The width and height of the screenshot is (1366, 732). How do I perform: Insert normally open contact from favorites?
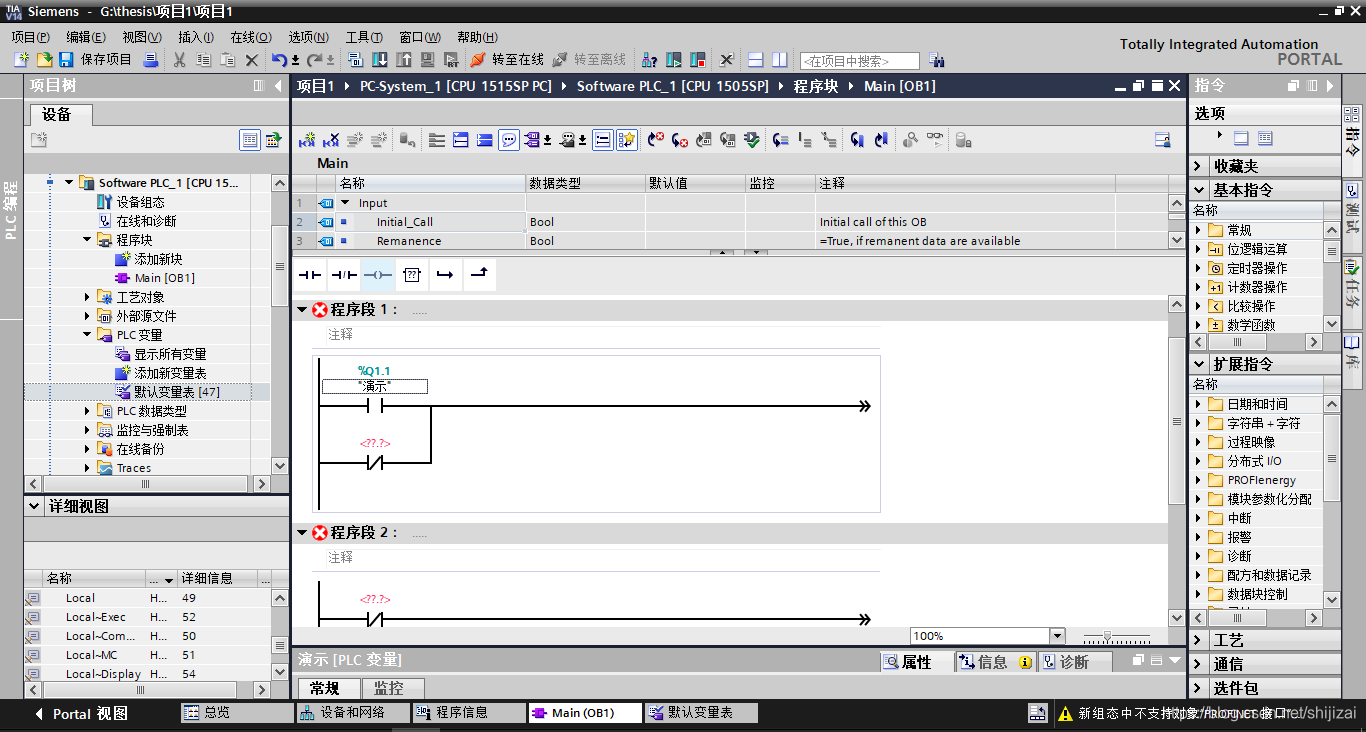[x=310, y=274]
